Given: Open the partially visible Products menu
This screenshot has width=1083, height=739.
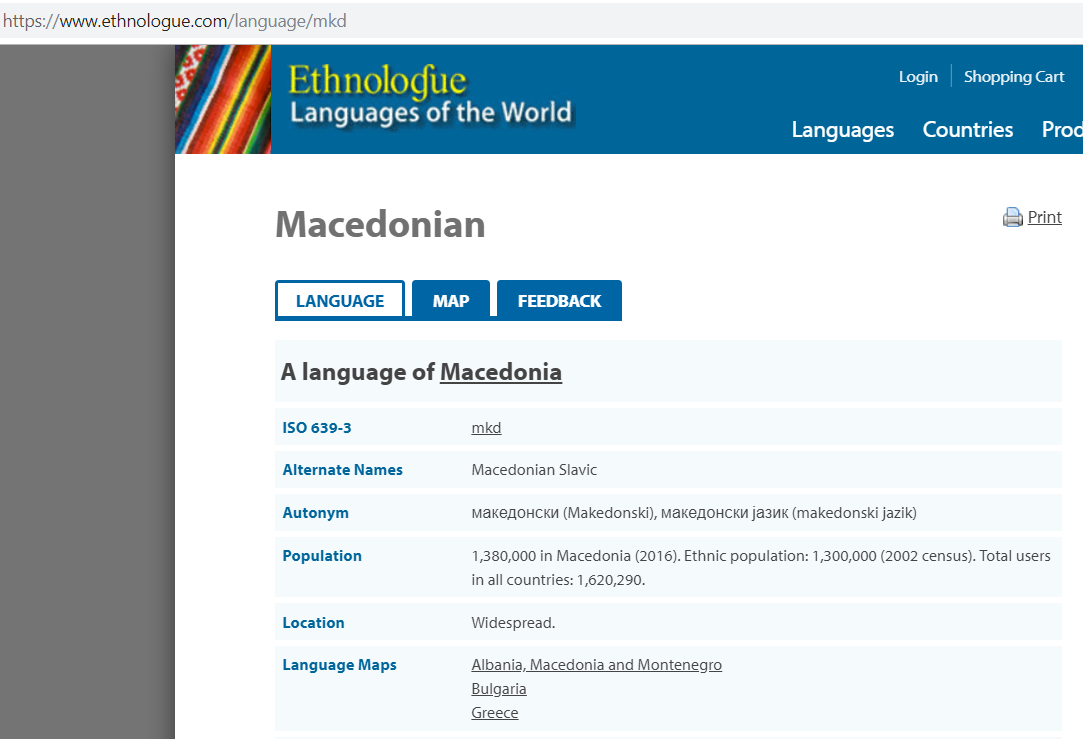Looking at the screenshot, I should tap(1062, 130).
